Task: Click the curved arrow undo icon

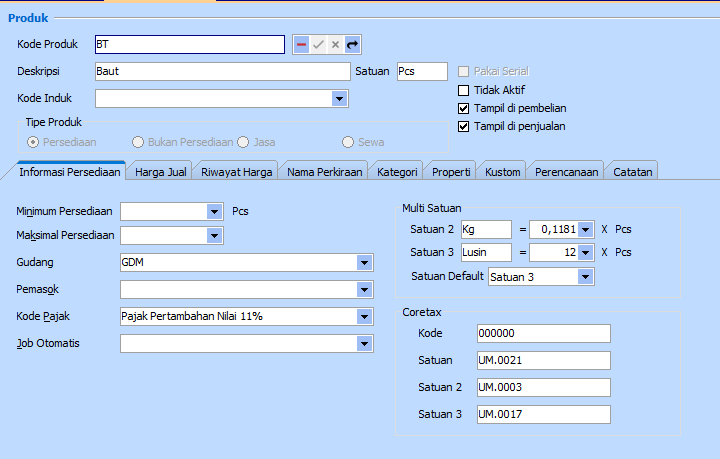Action: point(352,45)
